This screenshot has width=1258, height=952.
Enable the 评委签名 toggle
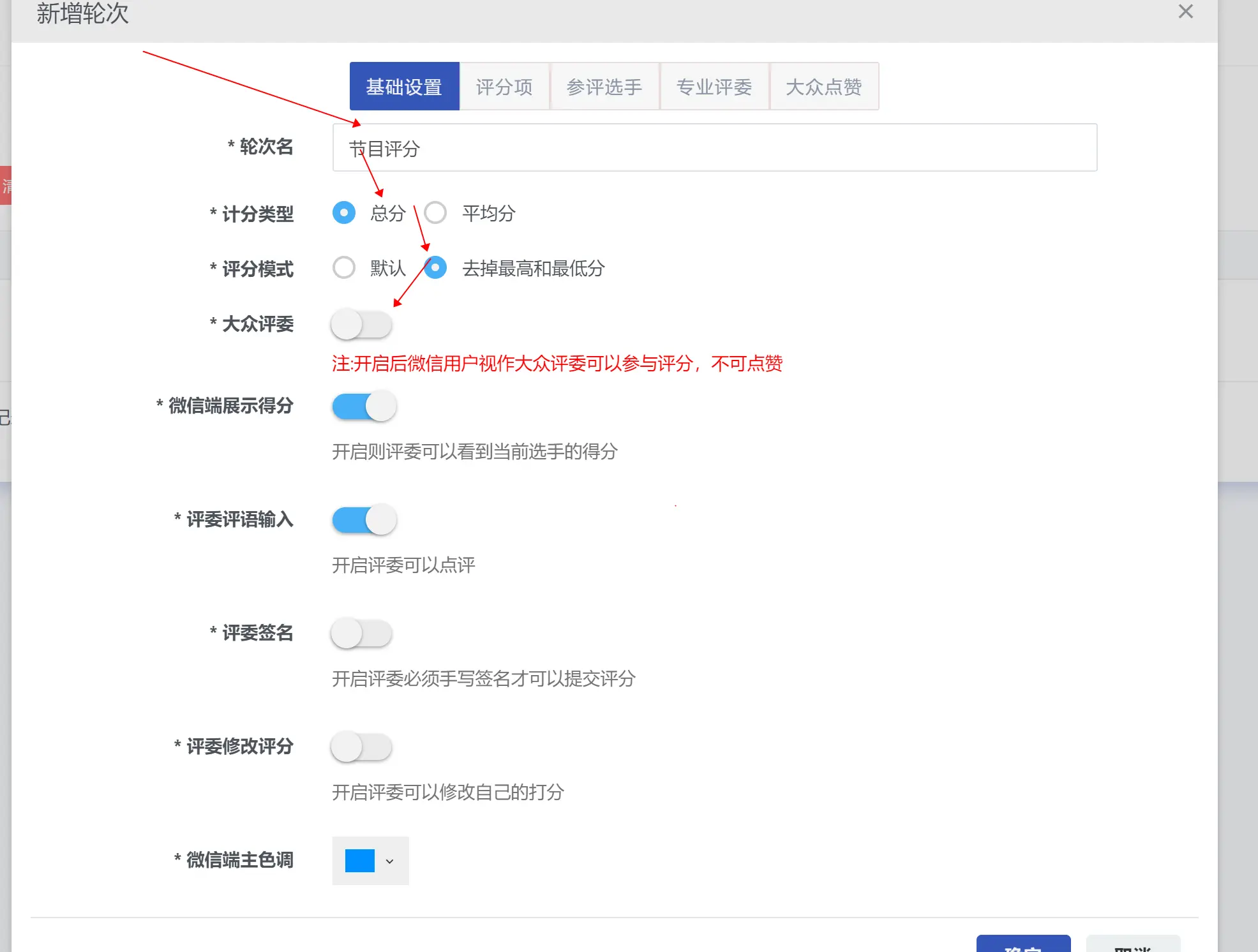pyautogui.click(x=361, y=634)
